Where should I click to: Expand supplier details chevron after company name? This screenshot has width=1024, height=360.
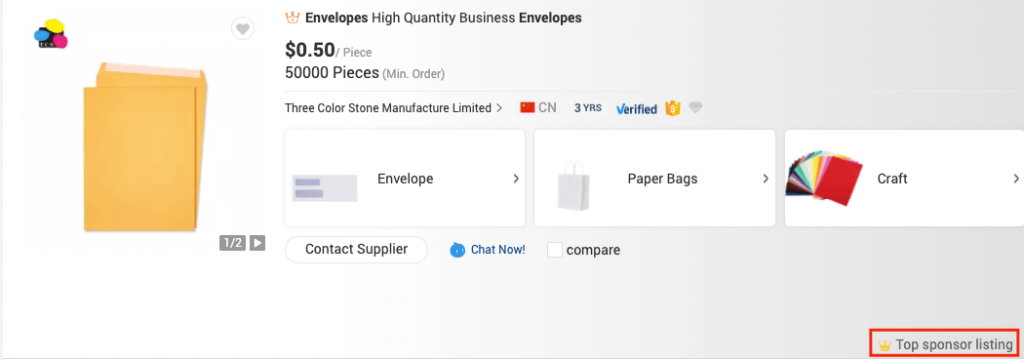[x=500, y=108]
